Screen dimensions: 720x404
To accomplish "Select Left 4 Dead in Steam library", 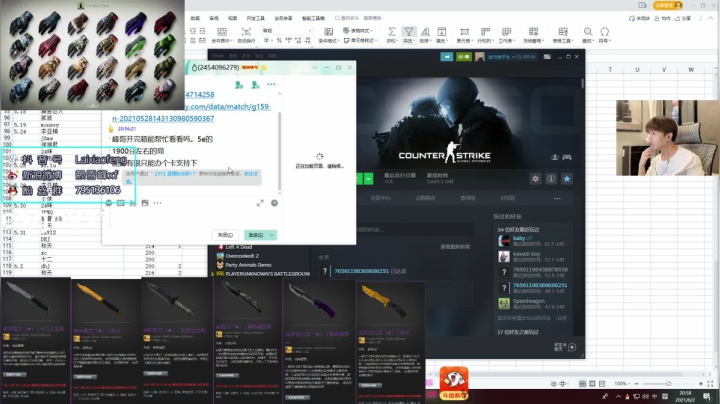I will tap(238, 247).
